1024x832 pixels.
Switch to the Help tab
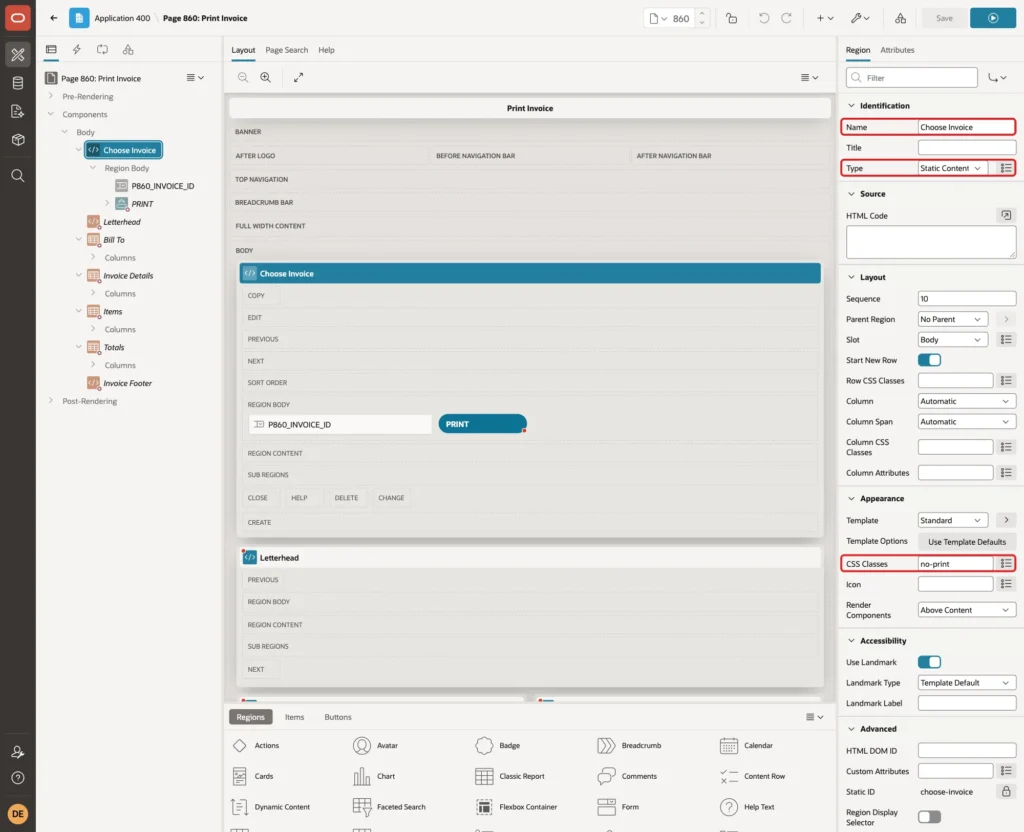326,50
